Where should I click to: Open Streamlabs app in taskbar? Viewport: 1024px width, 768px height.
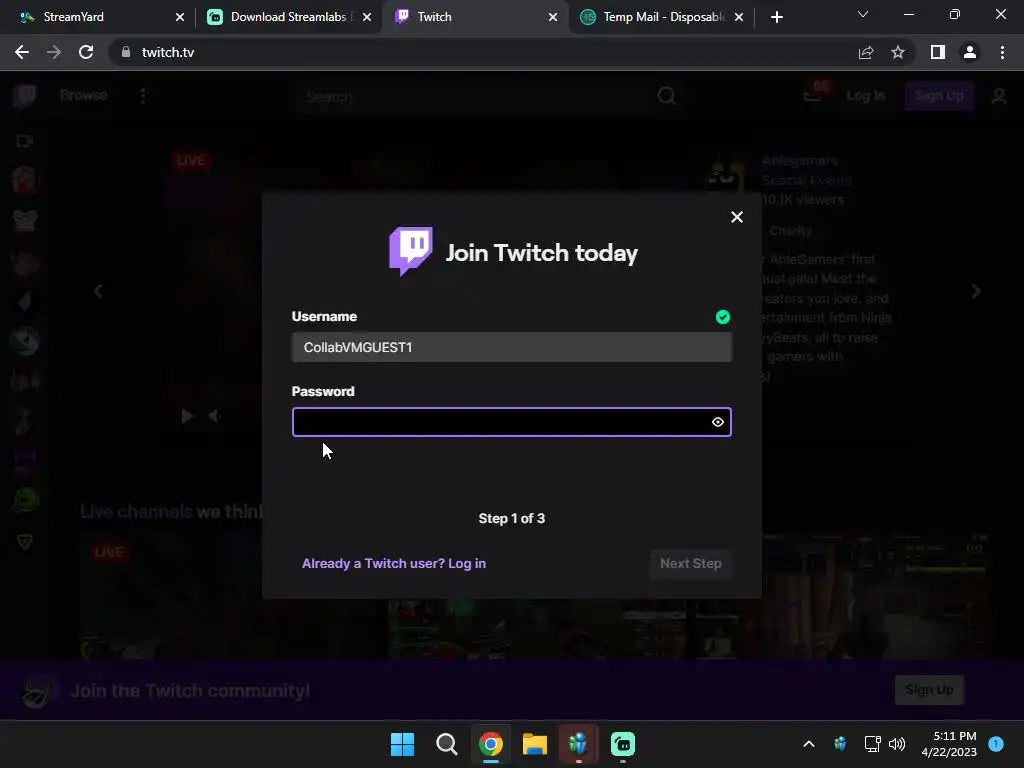click(622, 744)
